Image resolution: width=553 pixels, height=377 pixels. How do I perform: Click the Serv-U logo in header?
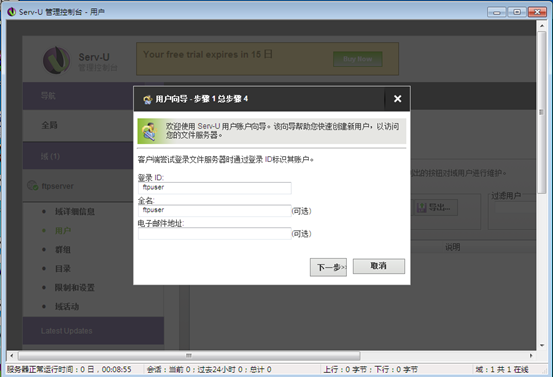coord(56,60)
